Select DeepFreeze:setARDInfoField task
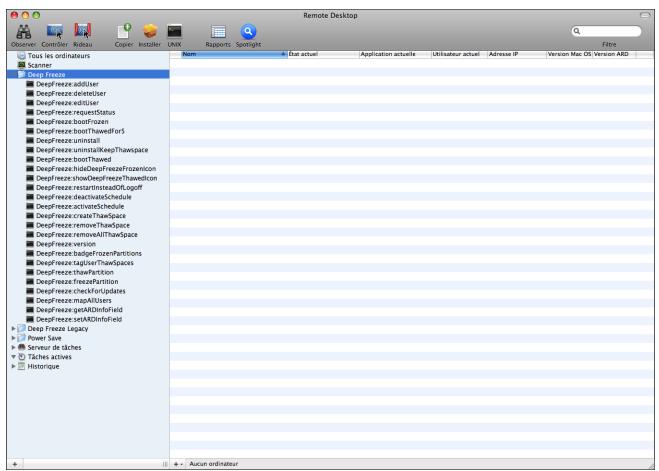659x471 pixels. [79, 319]
